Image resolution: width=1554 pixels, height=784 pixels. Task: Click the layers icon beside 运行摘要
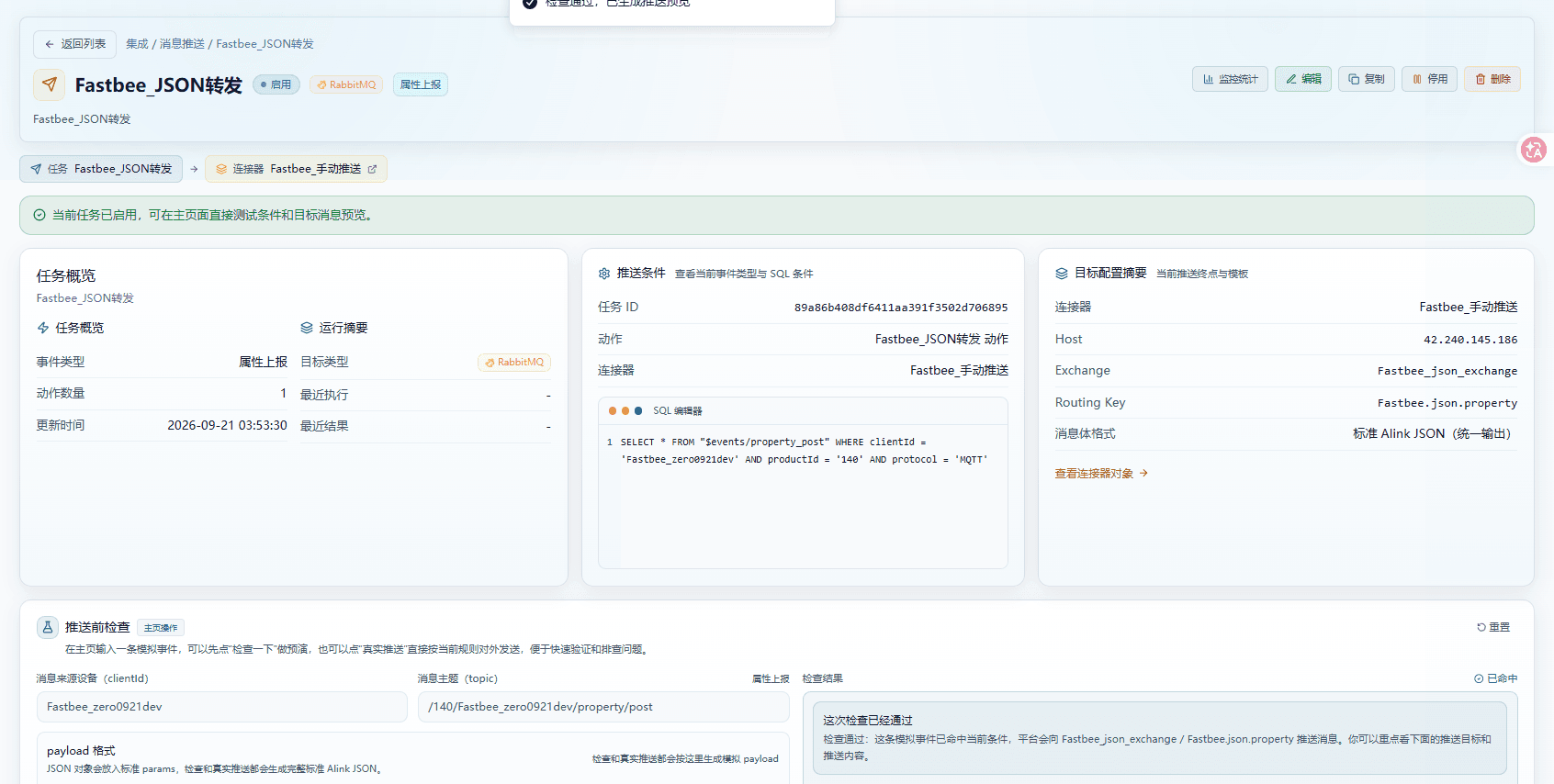[x=307, y=328]
